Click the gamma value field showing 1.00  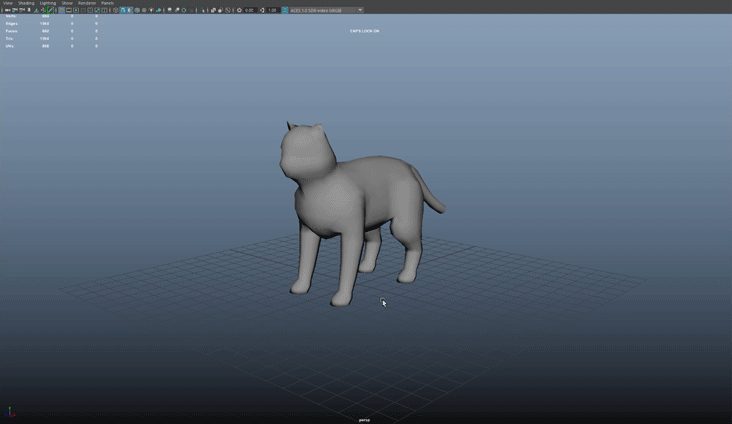click(272, 10)
